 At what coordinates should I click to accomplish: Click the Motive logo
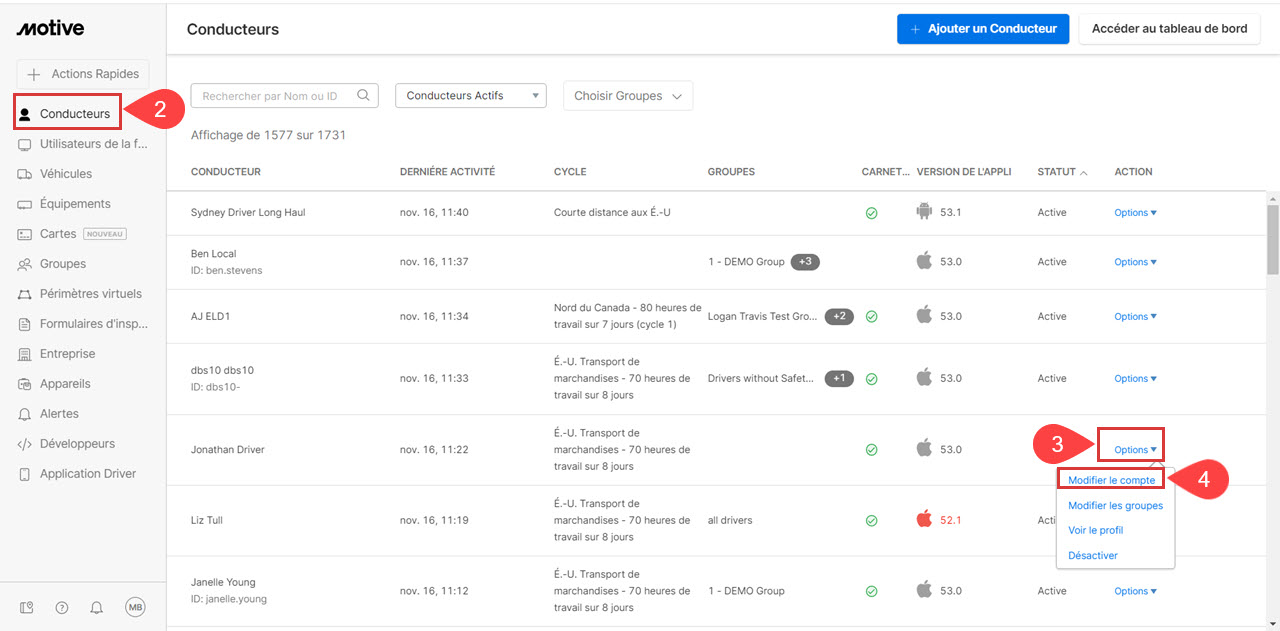[x=50, y=29]
